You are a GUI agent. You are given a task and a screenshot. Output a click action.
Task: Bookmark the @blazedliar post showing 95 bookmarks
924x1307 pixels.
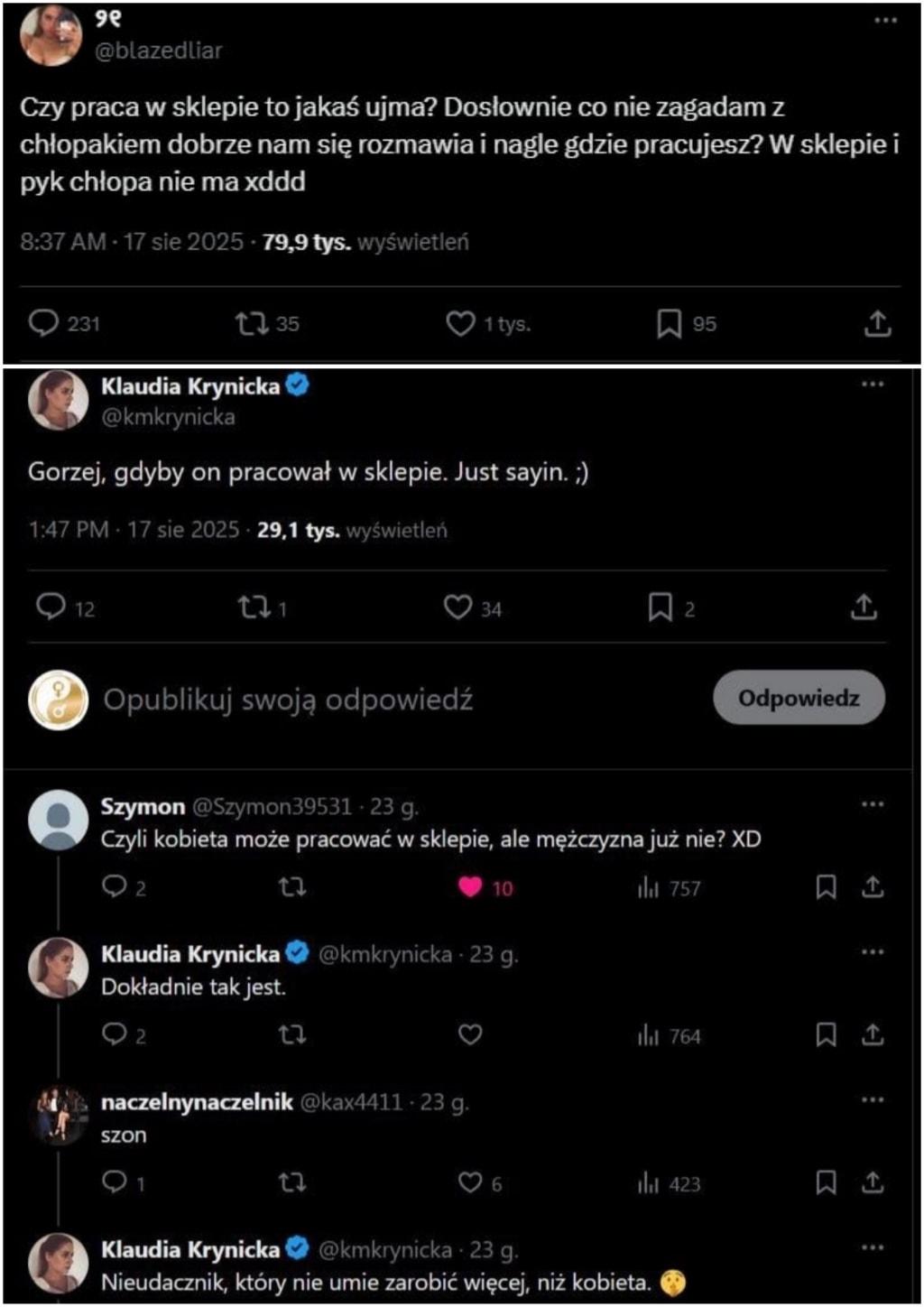point(669,323)
